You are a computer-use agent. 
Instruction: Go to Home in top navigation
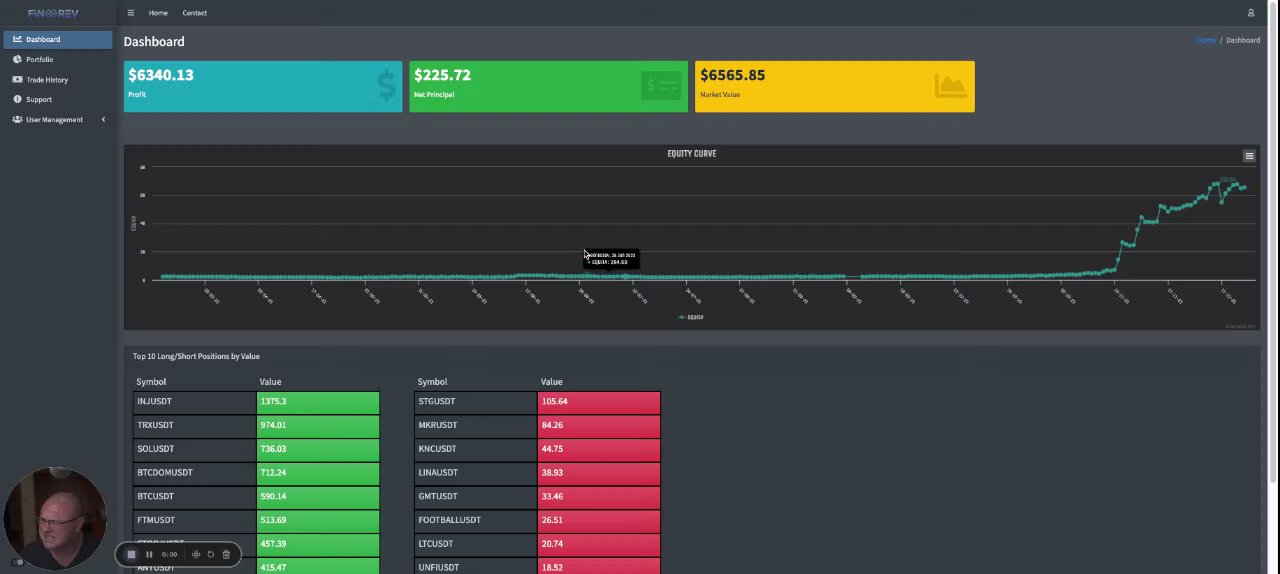tap(158, 13)
